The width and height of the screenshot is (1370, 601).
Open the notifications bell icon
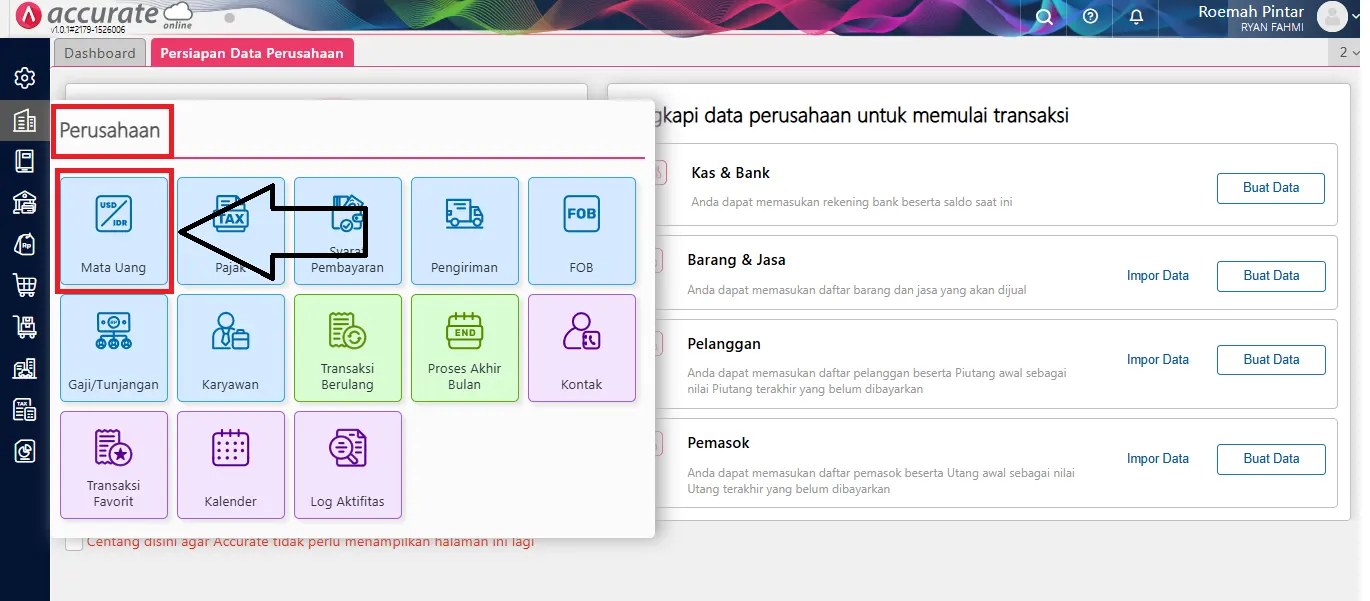click(x=1136, y=17)
